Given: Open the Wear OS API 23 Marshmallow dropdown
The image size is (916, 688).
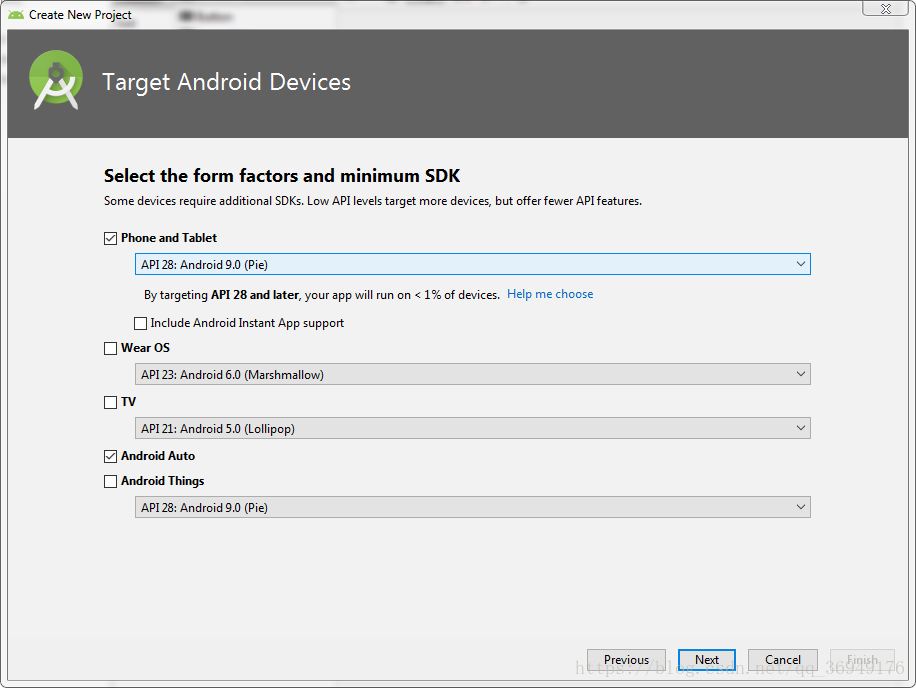Looking at the screenshot, I should click(473, 374).
